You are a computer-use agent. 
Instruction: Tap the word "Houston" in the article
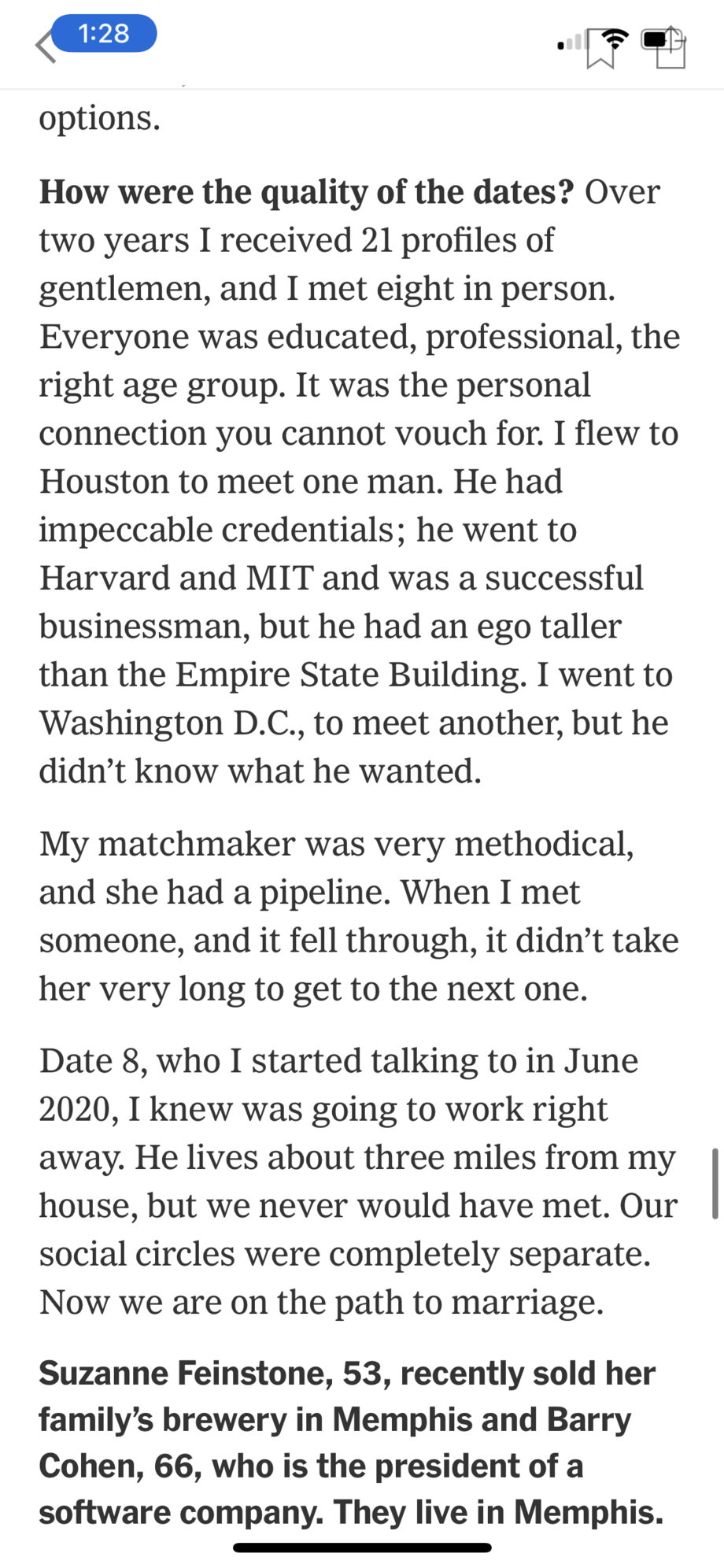[105, 482]
